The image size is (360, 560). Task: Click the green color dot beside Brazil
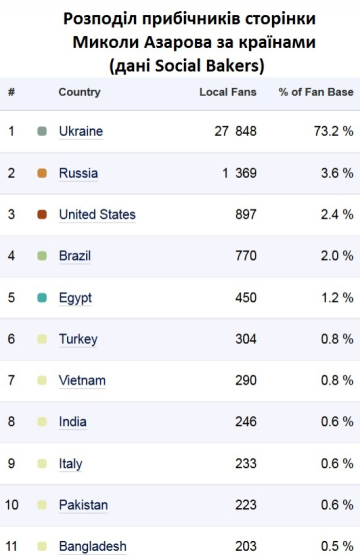tap(42, 256)
